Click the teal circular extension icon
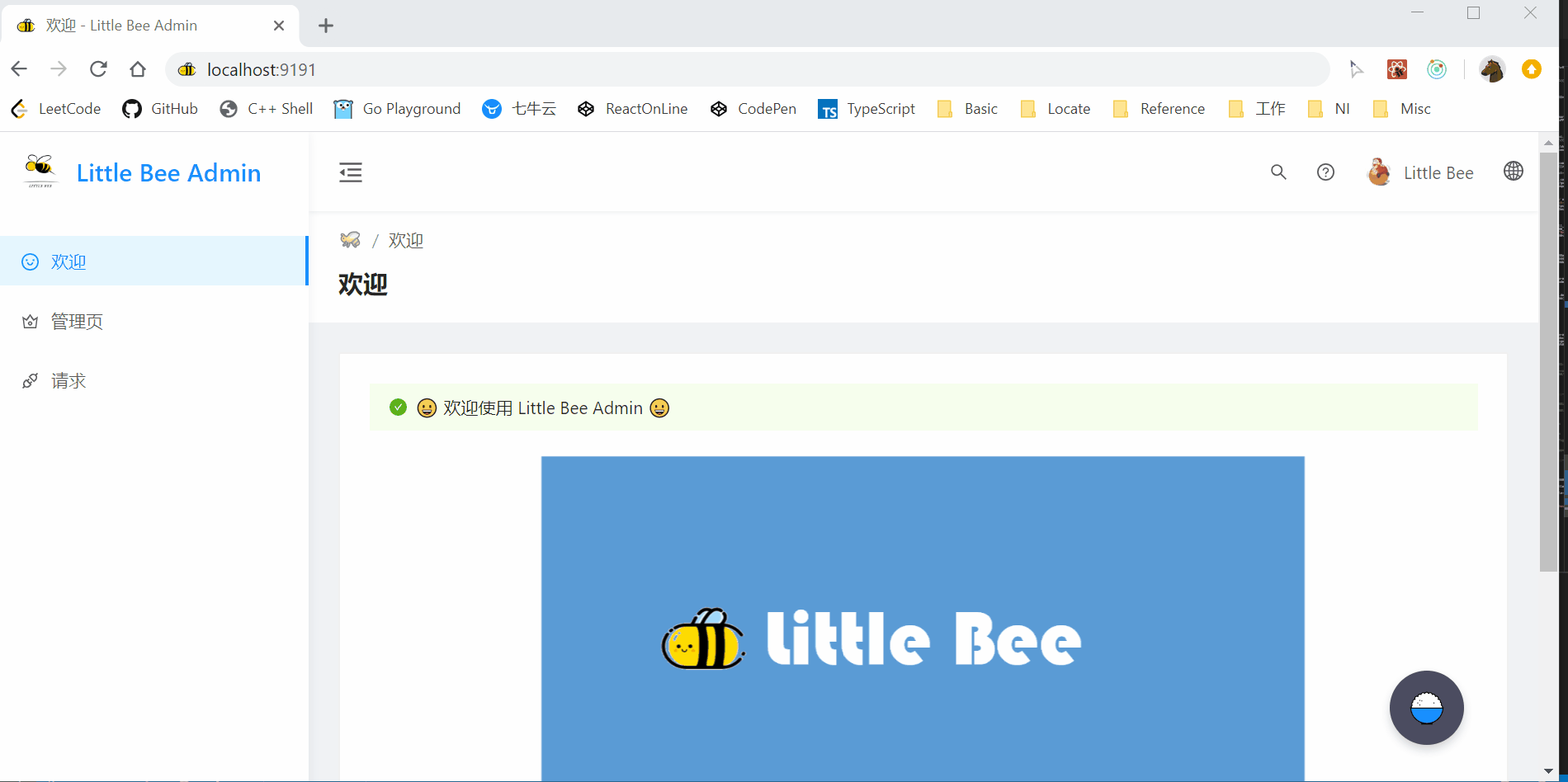The image size is (1568, 782). coord(1437,69)
